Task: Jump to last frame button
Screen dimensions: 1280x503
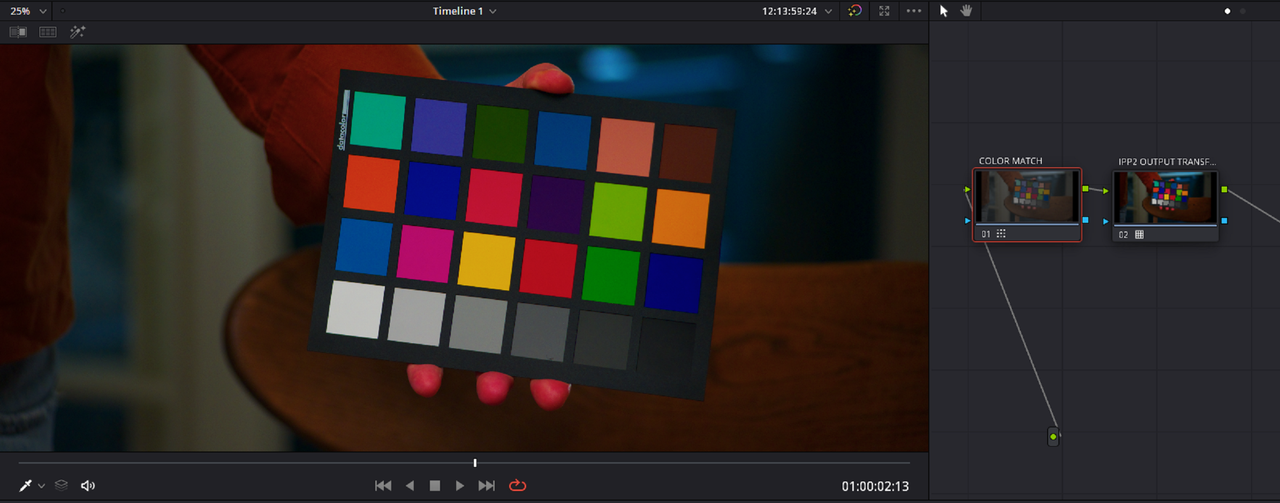Action: pos(487,485)
